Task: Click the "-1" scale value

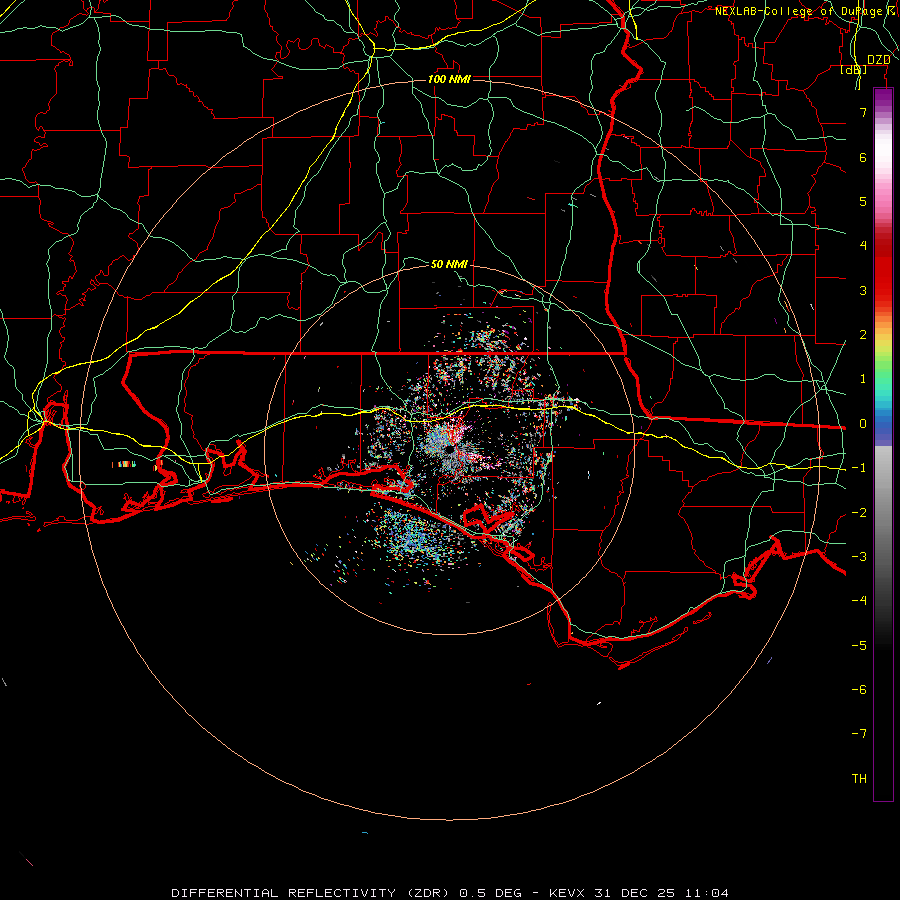Action: tap(859, 468)
